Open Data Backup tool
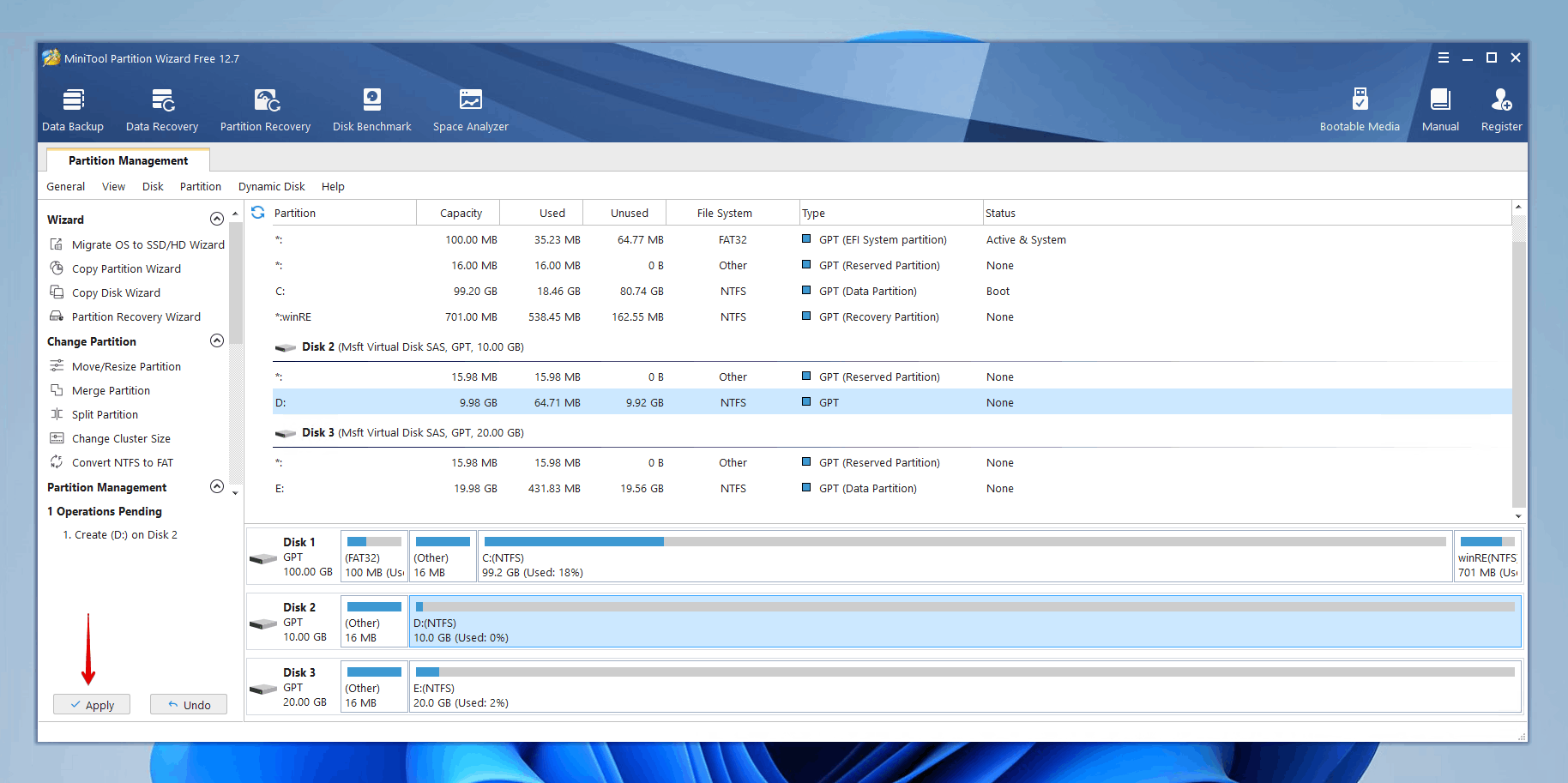 click(73, 110)
